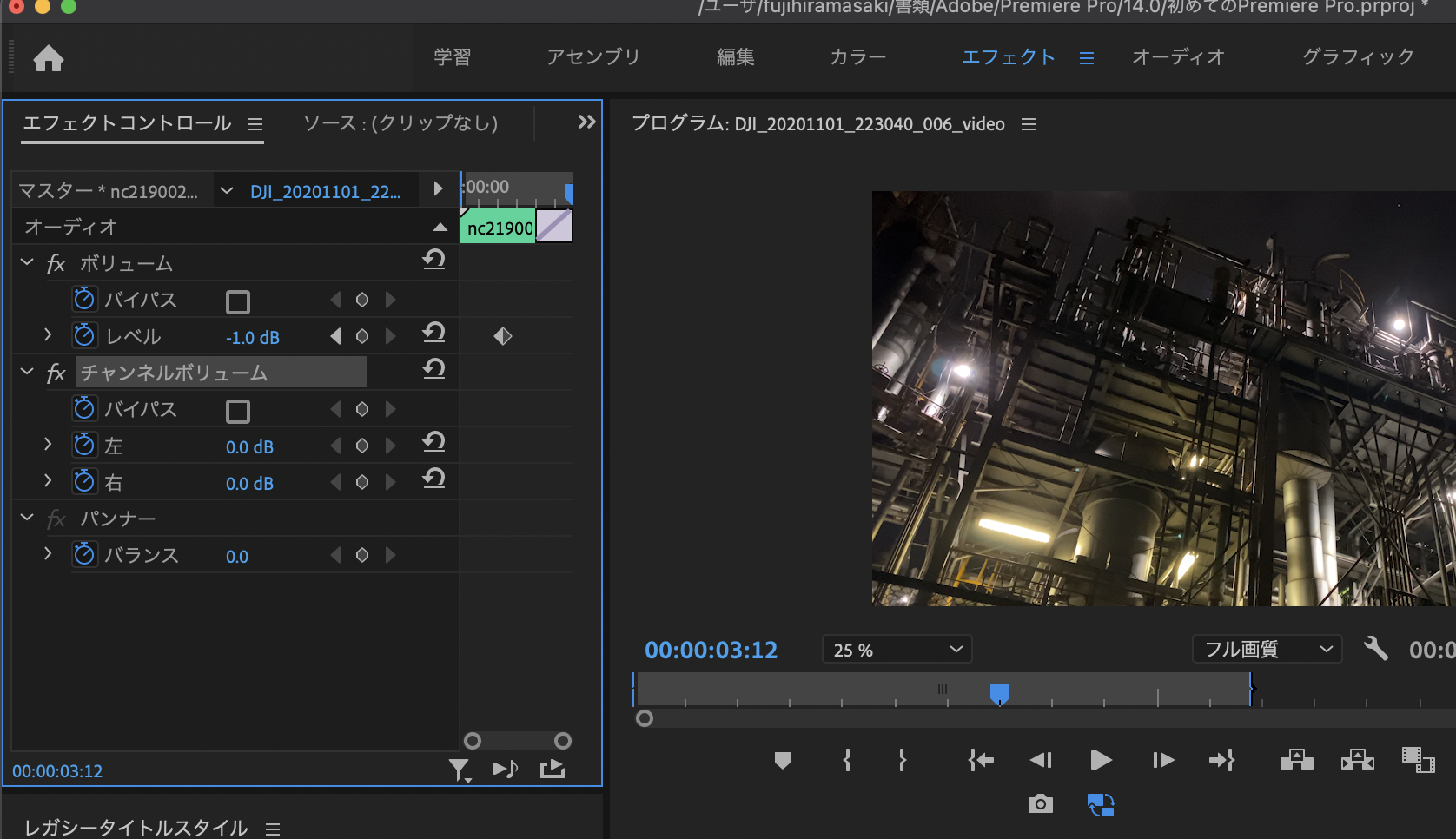Image resolution: width=1456 pixels, height=839 pixels.
Task: Expand the レベル parameter disclosure triangle
Action: click(48, 334)
